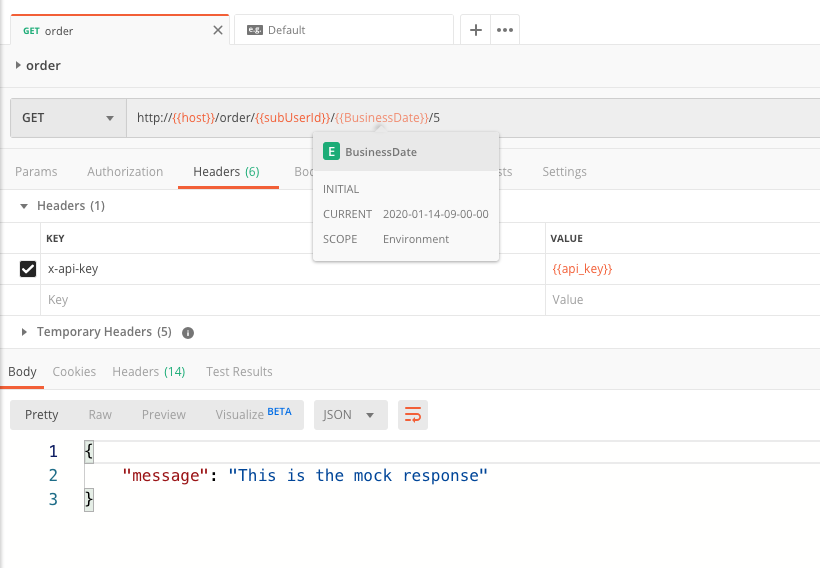This screenshot has width=820, height=568.
Task: Click the request URL input field
Action: click(x=473, y=118)
